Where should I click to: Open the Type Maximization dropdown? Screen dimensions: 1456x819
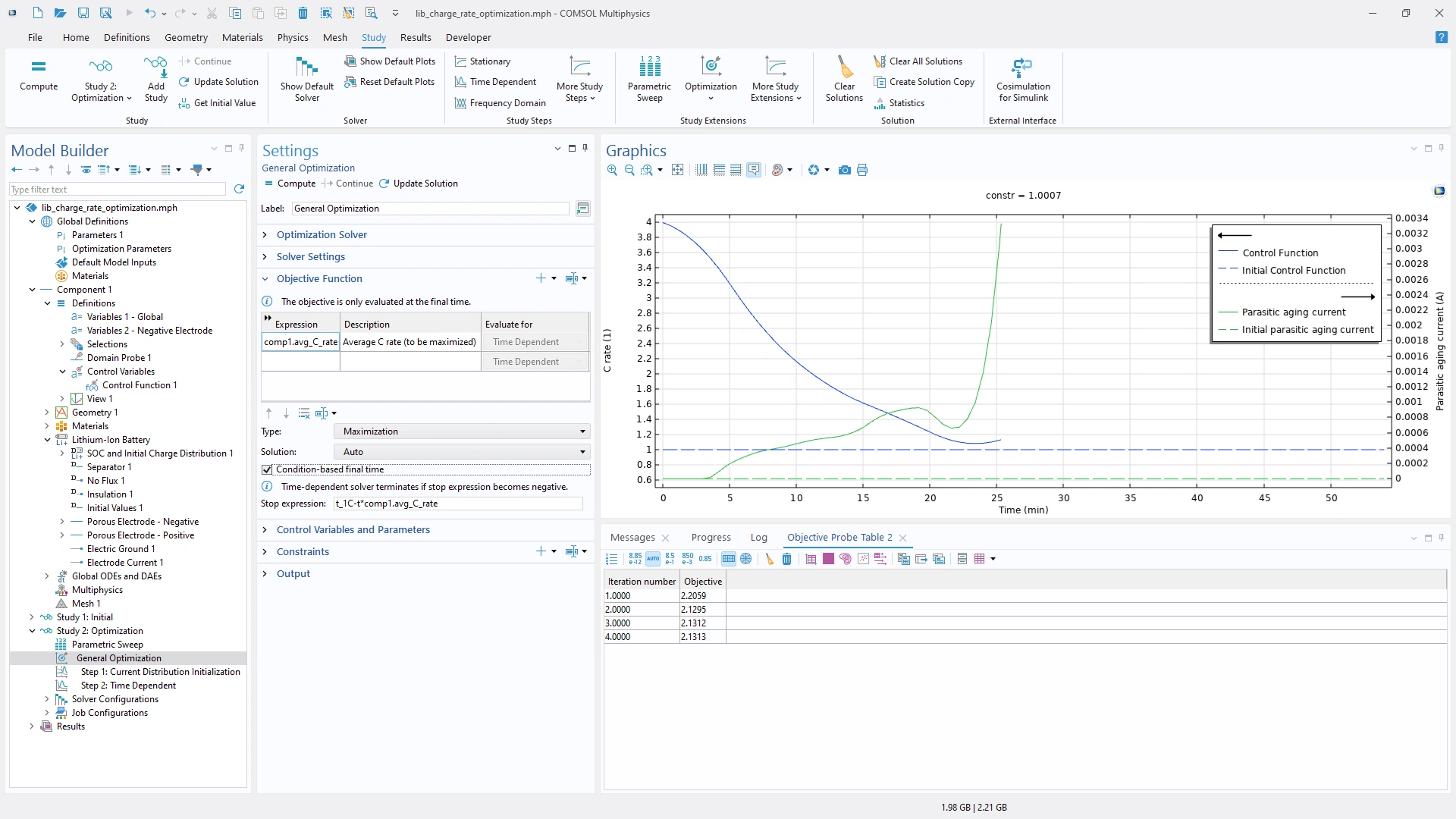[x=462, y=431]
